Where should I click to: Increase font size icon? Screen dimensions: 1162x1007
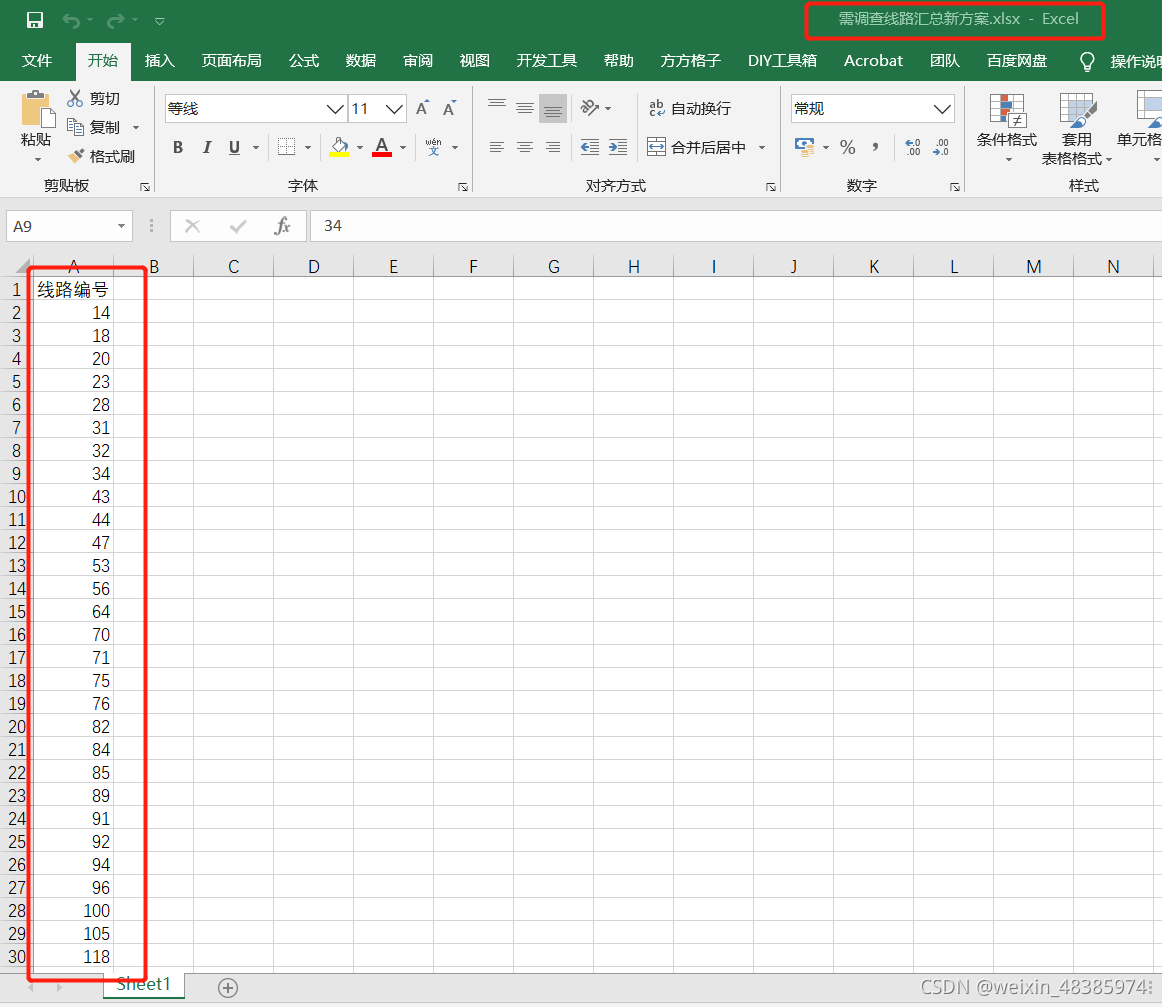(x=422, y=108)
